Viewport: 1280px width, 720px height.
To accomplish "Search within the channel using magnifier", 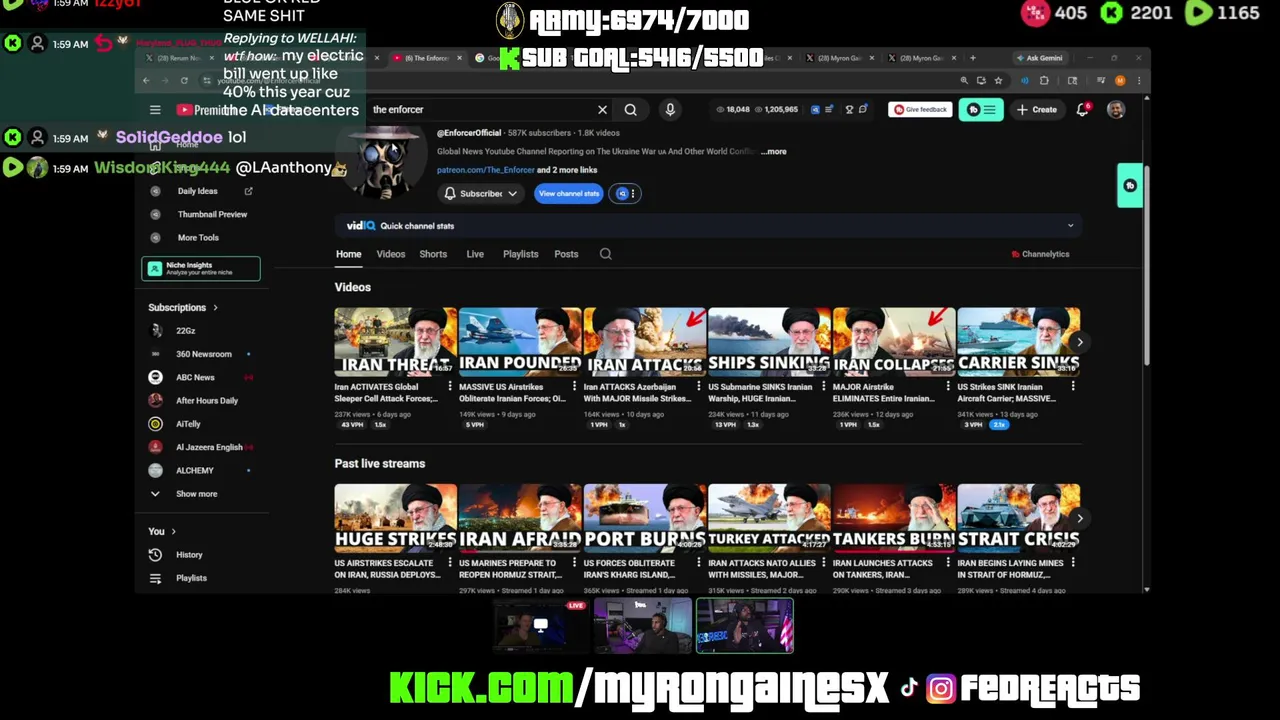I will [x=605, y=254].
